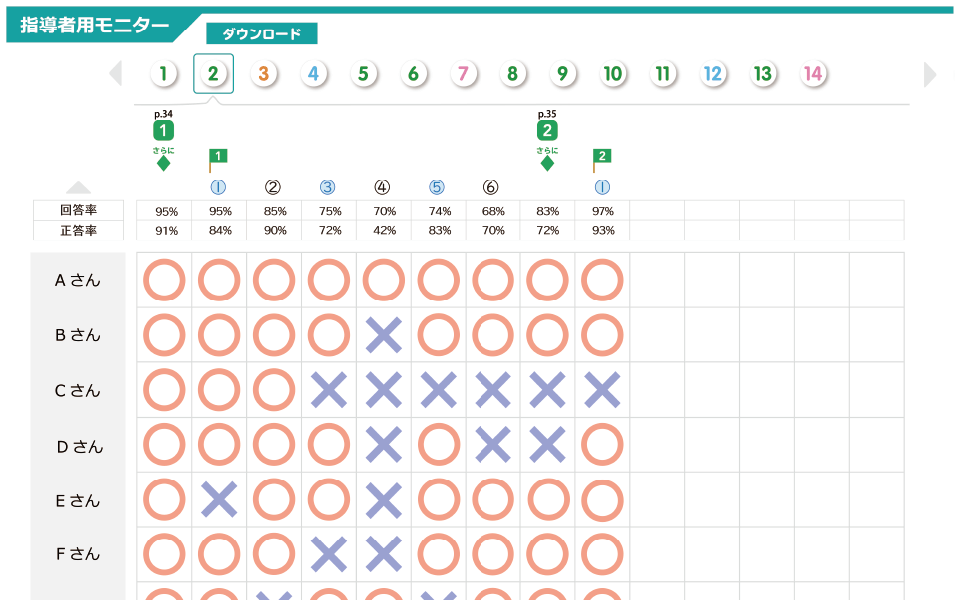The height and width of the screenshot is (600, 960).
Task: Open C さん's cross mark for question ③
Action: pyautogui.click(x=329, y=390)
